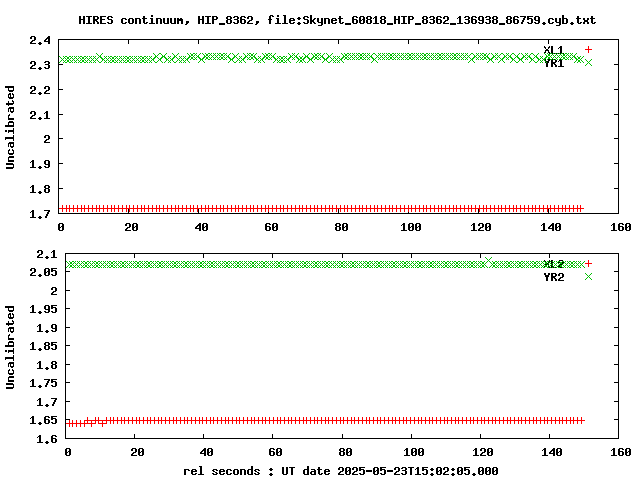
Task: Click the green cross marker beside YR1
Action: coord(588,62)
